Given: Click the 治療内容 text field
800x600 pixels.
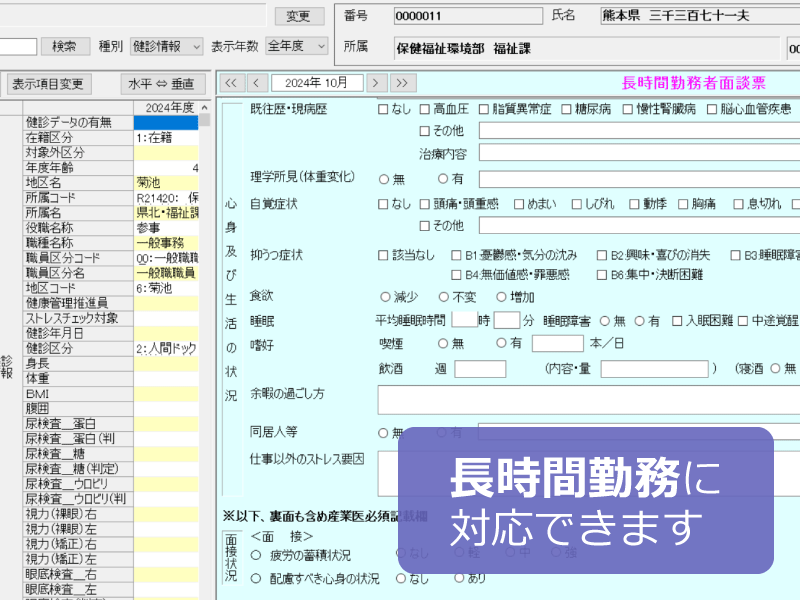Looking at the screenshot, I should pos(638,154).
